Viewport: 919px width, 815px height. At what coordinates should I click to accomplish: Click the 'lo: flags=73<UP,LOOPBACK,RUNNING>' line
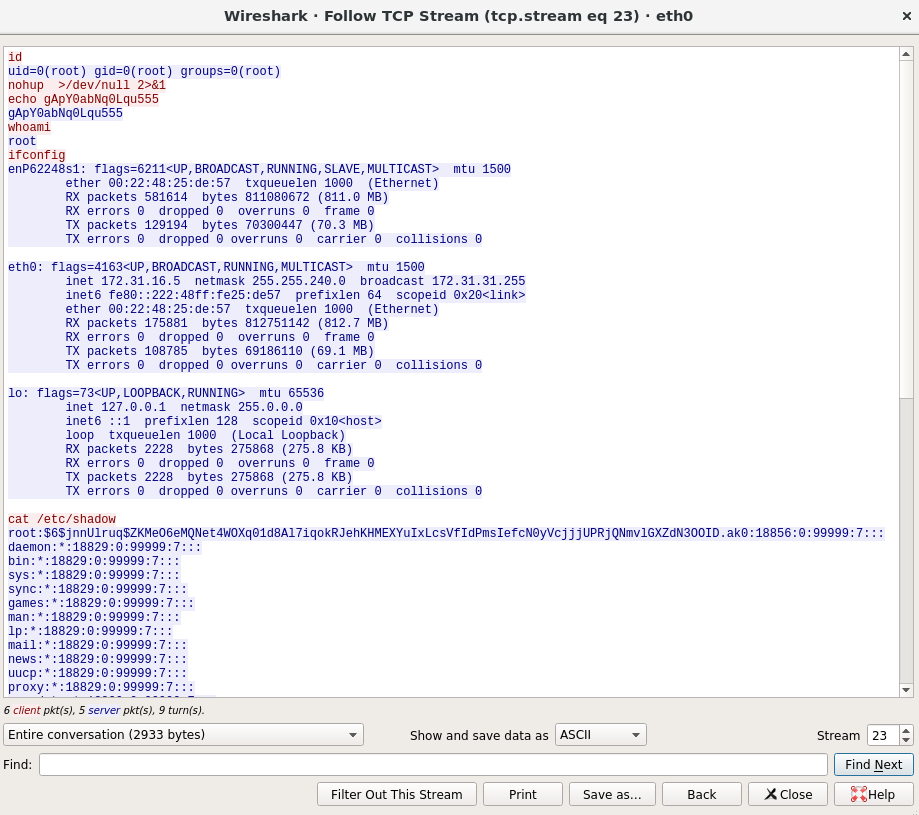(166, 393)
